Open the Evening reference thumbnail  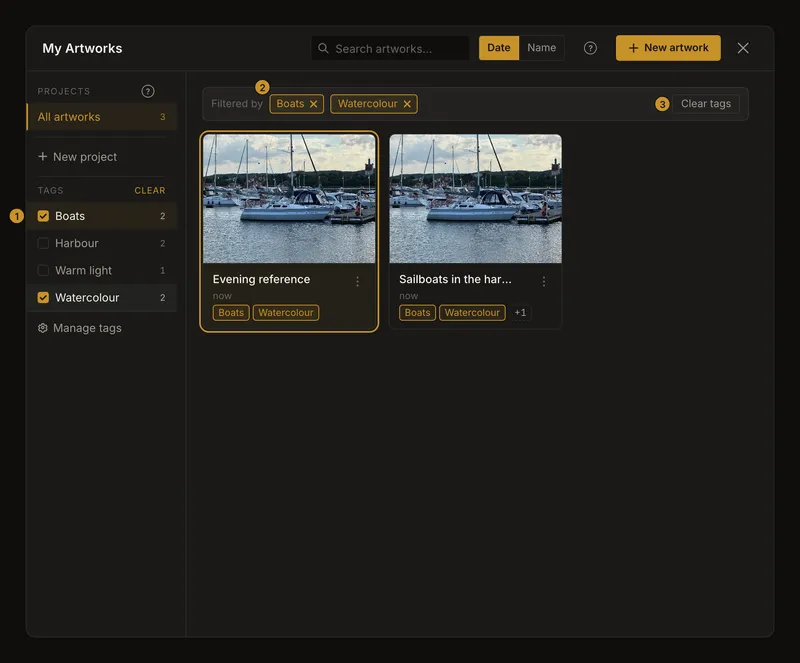click(x=289, y=199)
